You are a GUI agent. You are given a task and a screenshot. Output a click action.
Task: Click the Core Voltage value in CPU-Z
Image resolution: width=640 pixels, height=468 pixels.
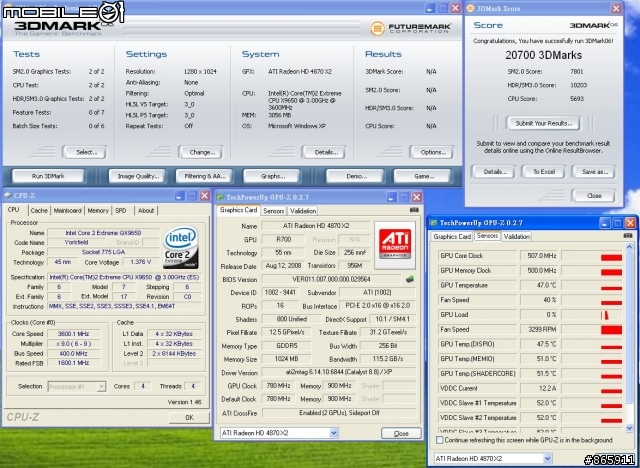coord(140,262)
